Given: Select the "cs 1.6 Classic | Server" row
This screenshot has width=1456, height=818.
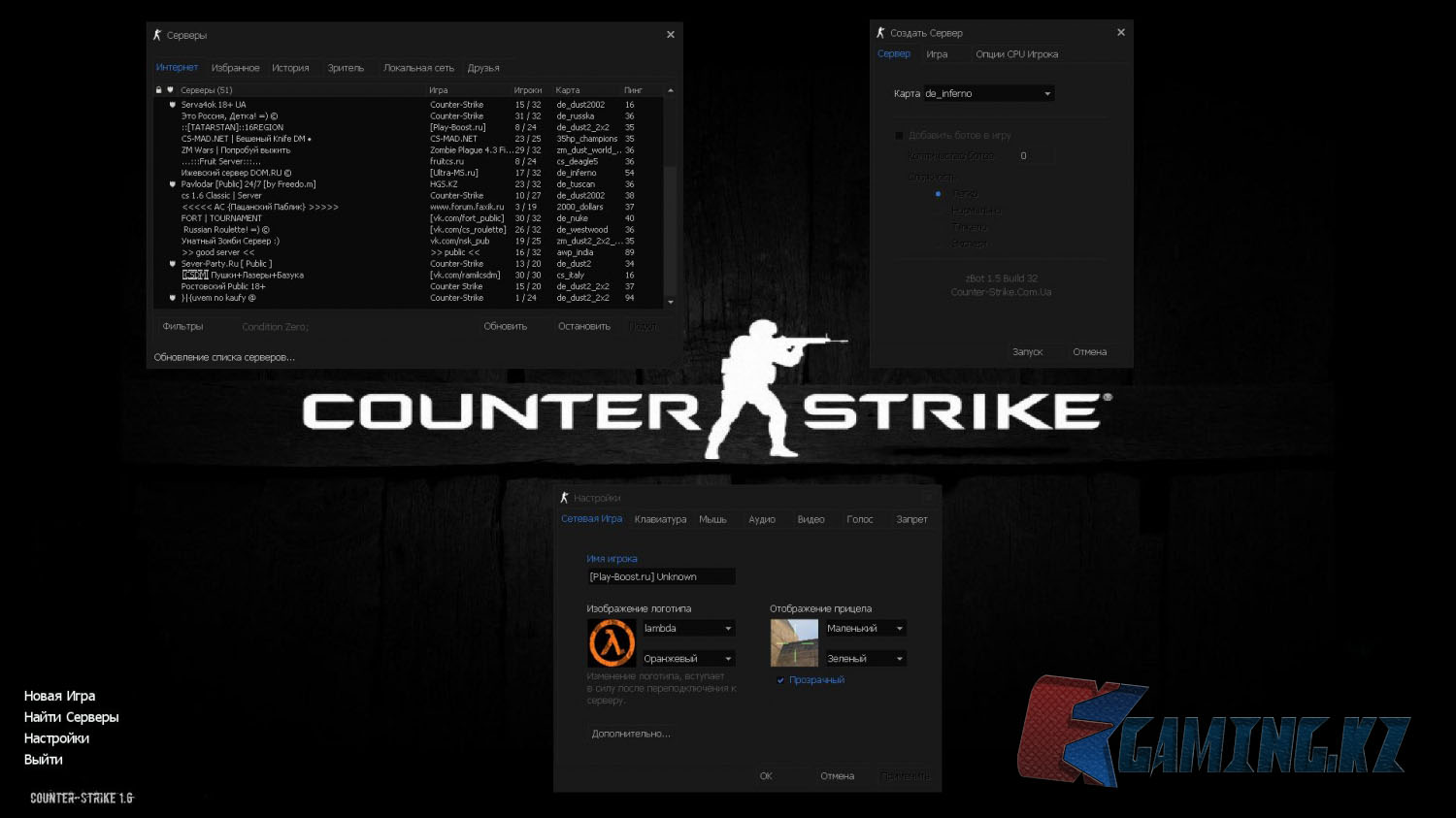Looking at the screenshot, I should (409, 196).
